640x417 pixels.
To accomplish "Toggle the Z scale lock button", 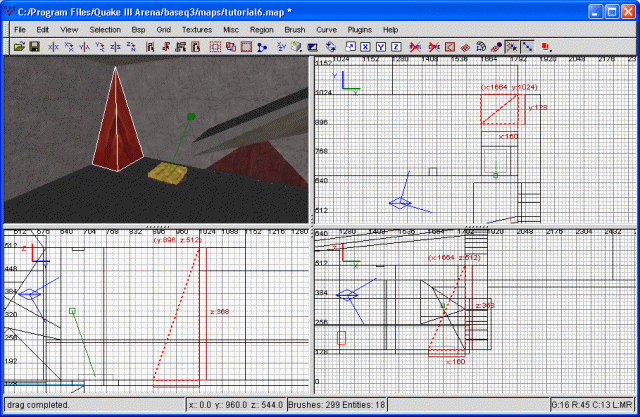I will tap(396, 47).
